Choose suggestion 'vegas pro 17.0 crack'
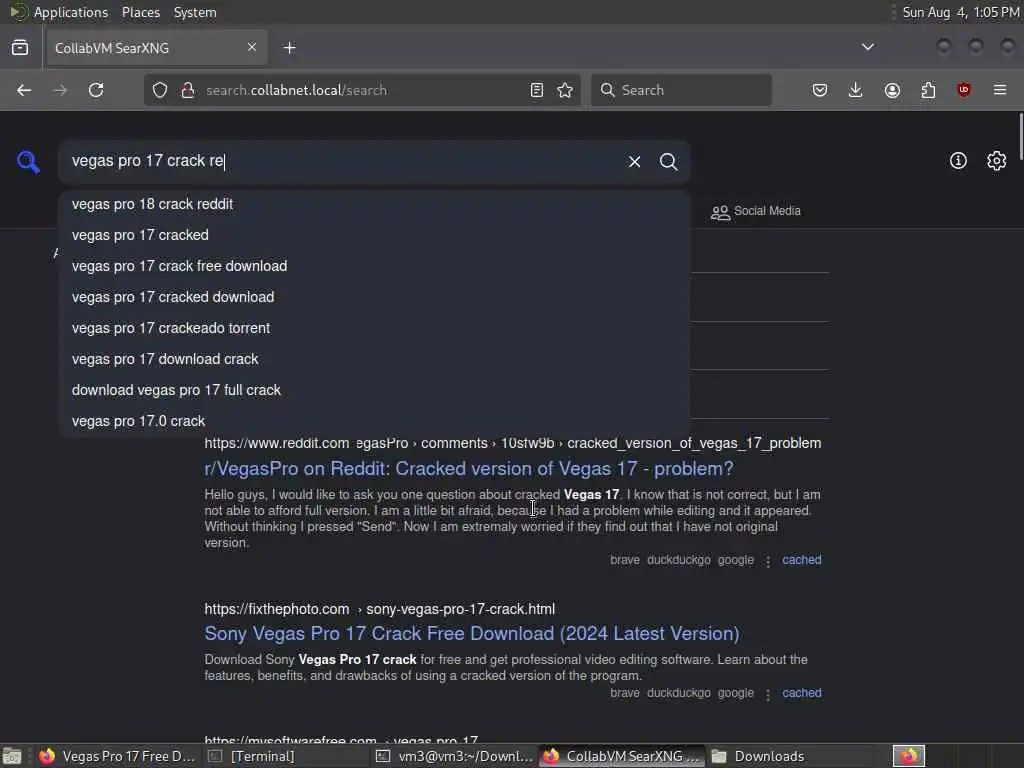1024x768 pixels. [374, 421]
